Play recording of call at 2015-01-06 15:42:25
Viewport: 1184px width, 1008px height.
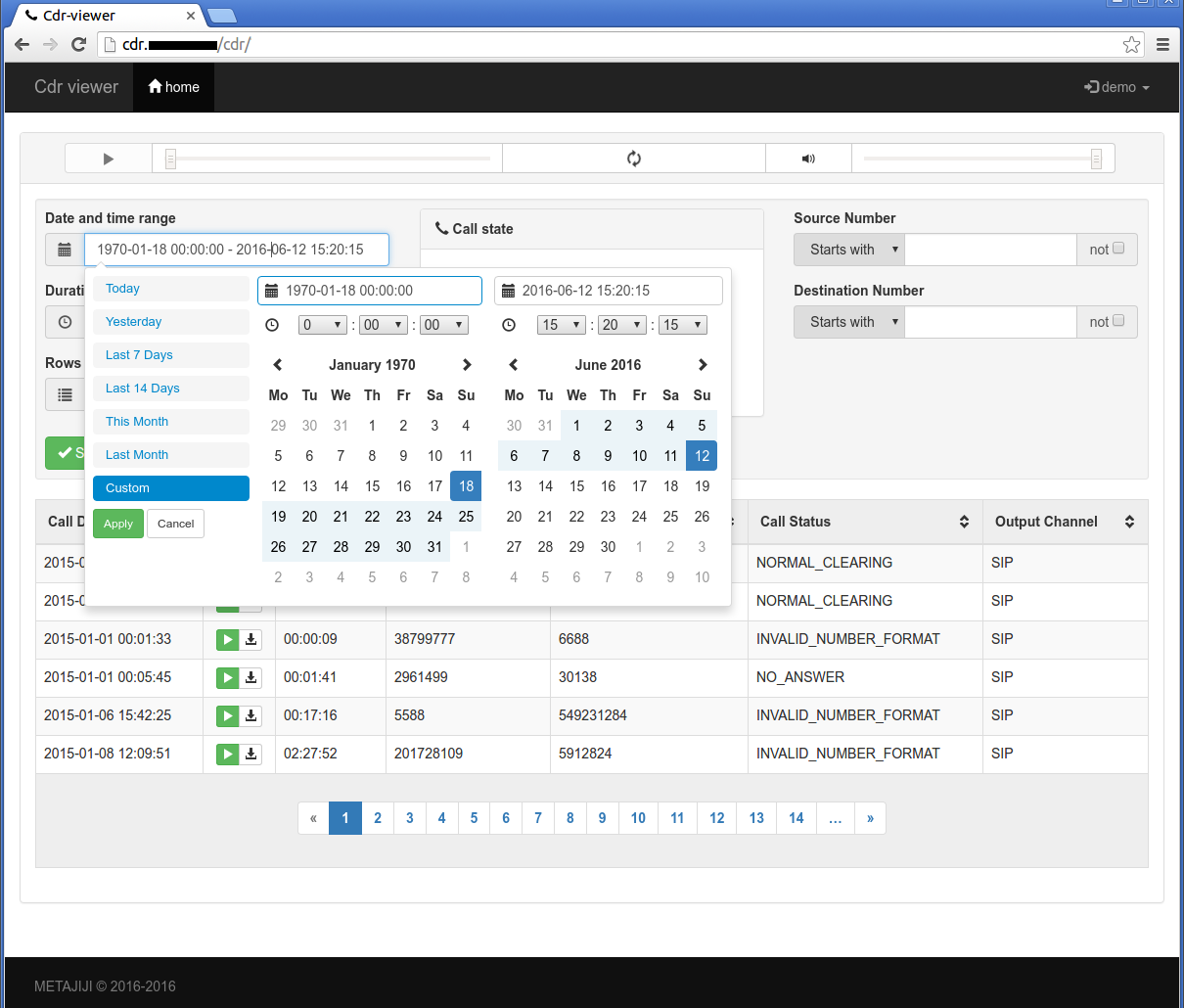(227, 716)
